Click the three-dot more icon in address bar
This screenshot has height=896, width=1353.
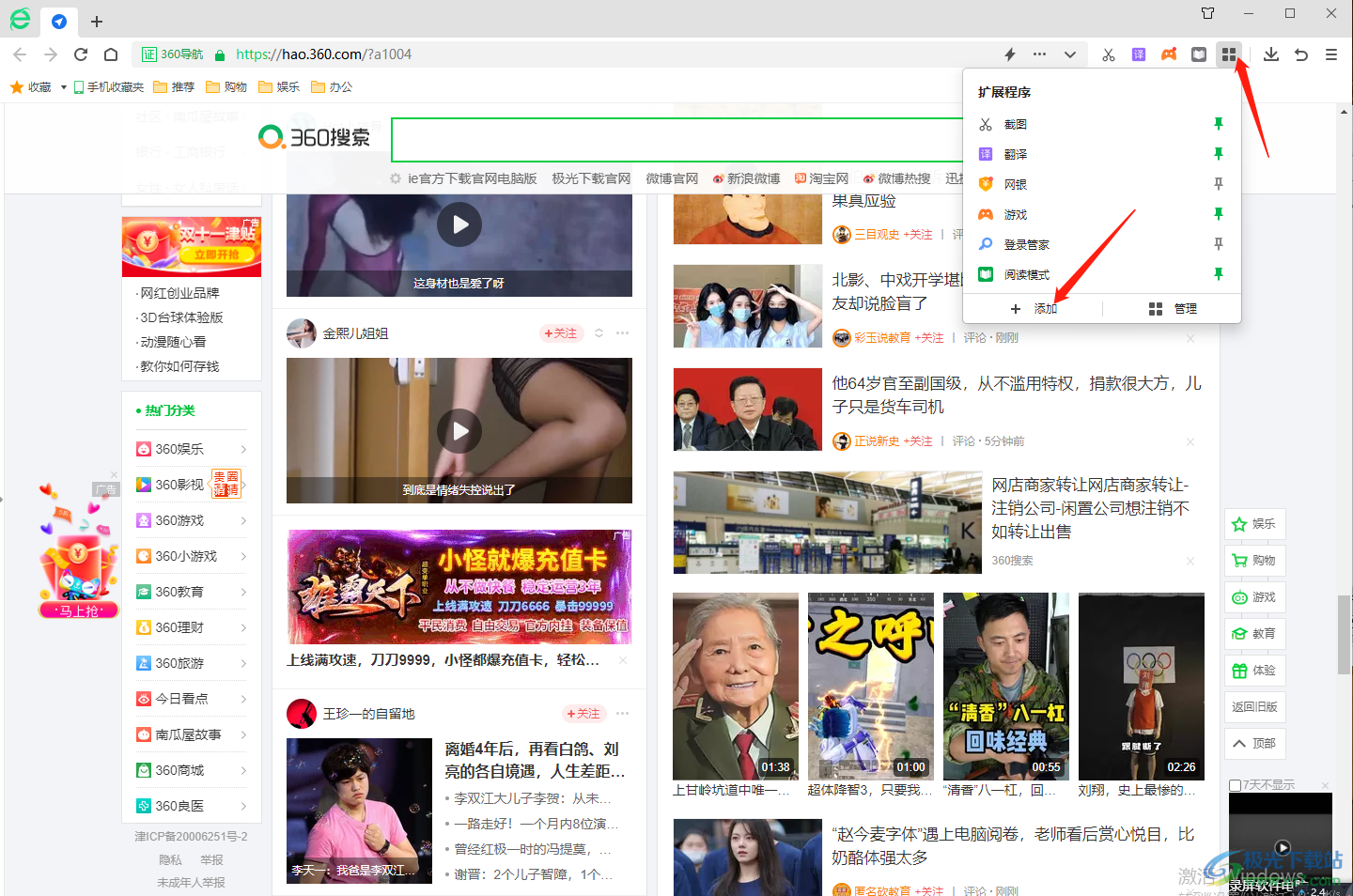(1039, 54)
